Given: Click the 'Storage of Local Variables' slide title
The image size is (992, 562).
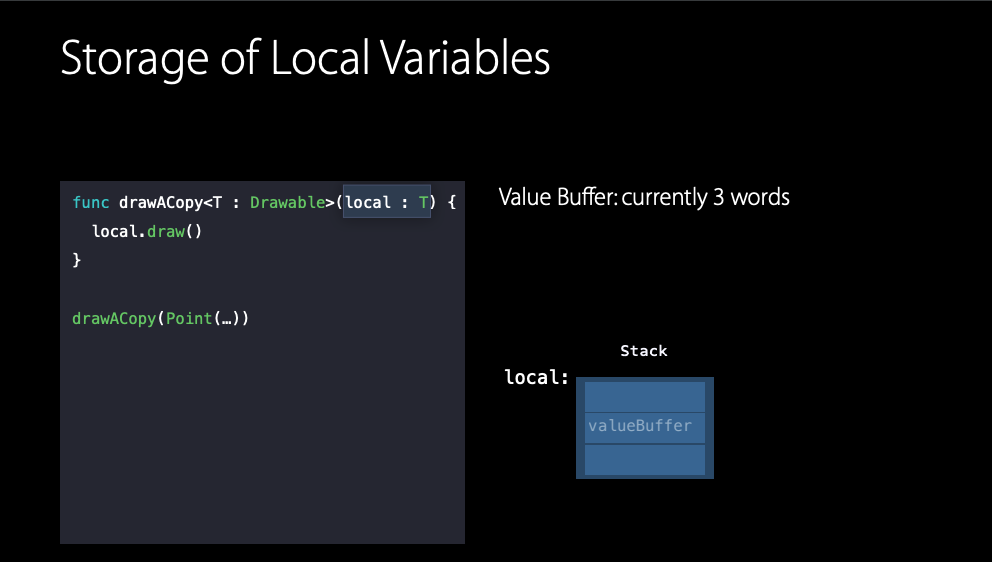Looking at the screenshot, I should (305, 58).
